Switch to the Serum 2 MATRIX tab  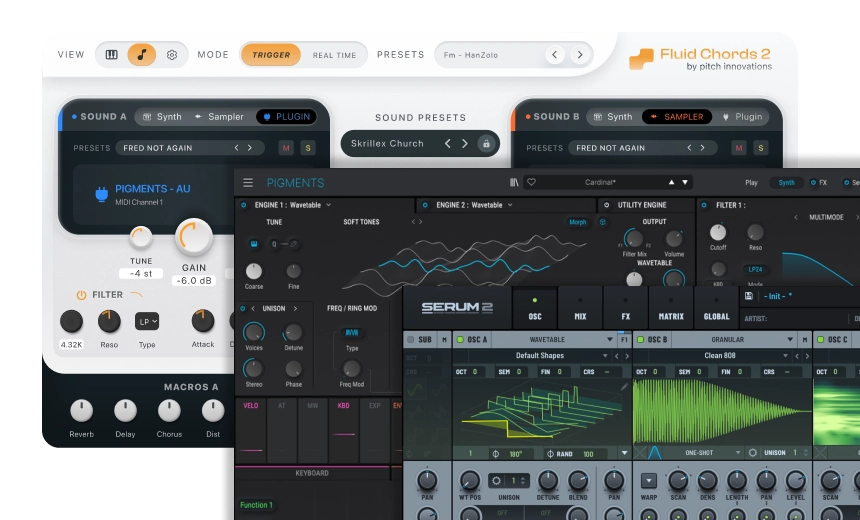pos(671,309)
